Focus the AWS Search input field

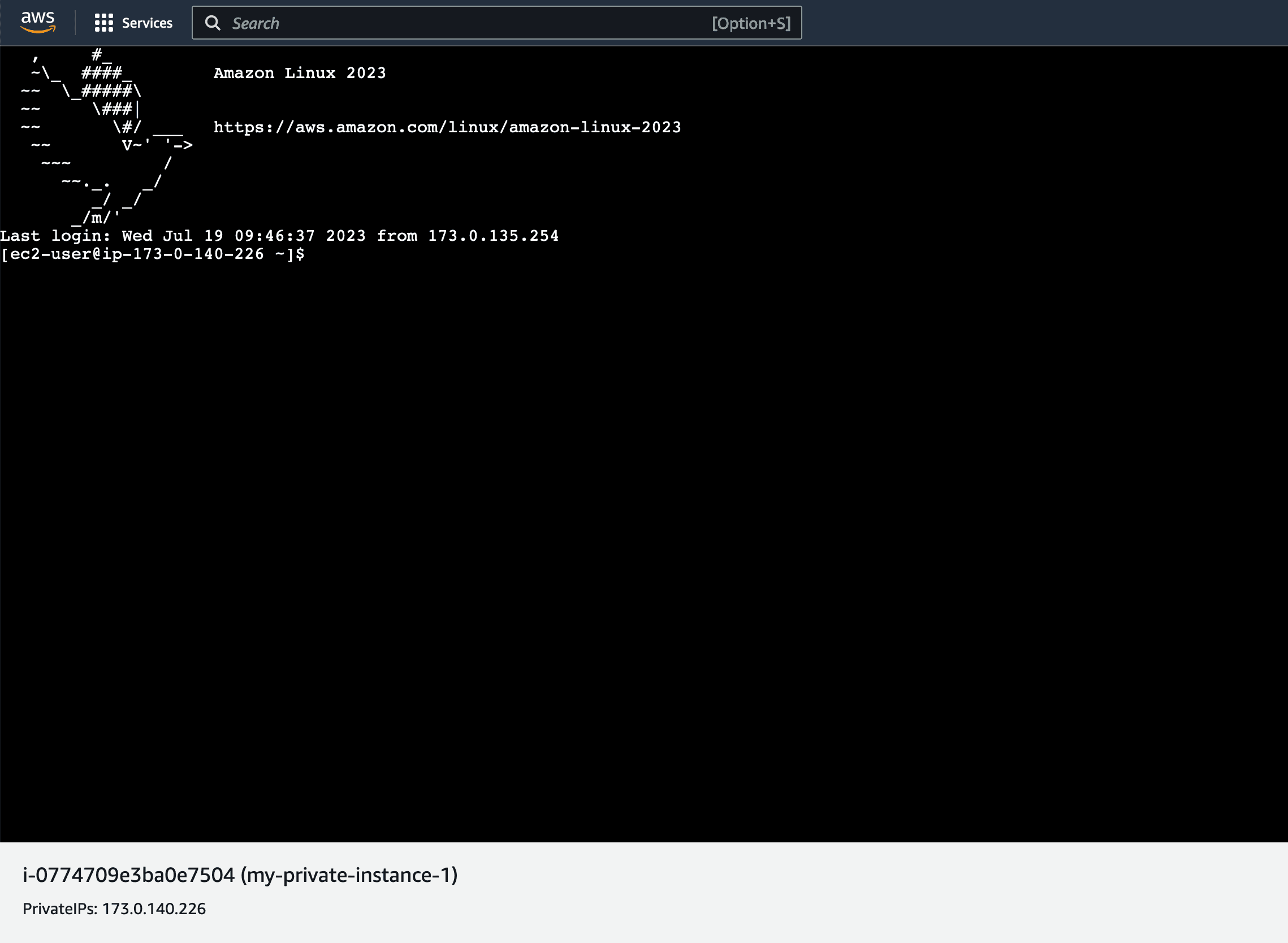tap(496, 23)
